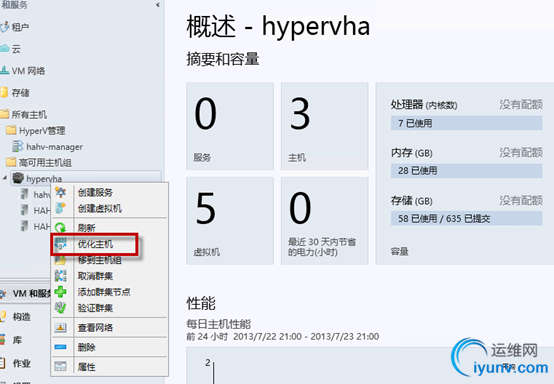This screenshot has width=554, height=384.
Task: Select the 租户 tree item
Action: click(20, 27)
